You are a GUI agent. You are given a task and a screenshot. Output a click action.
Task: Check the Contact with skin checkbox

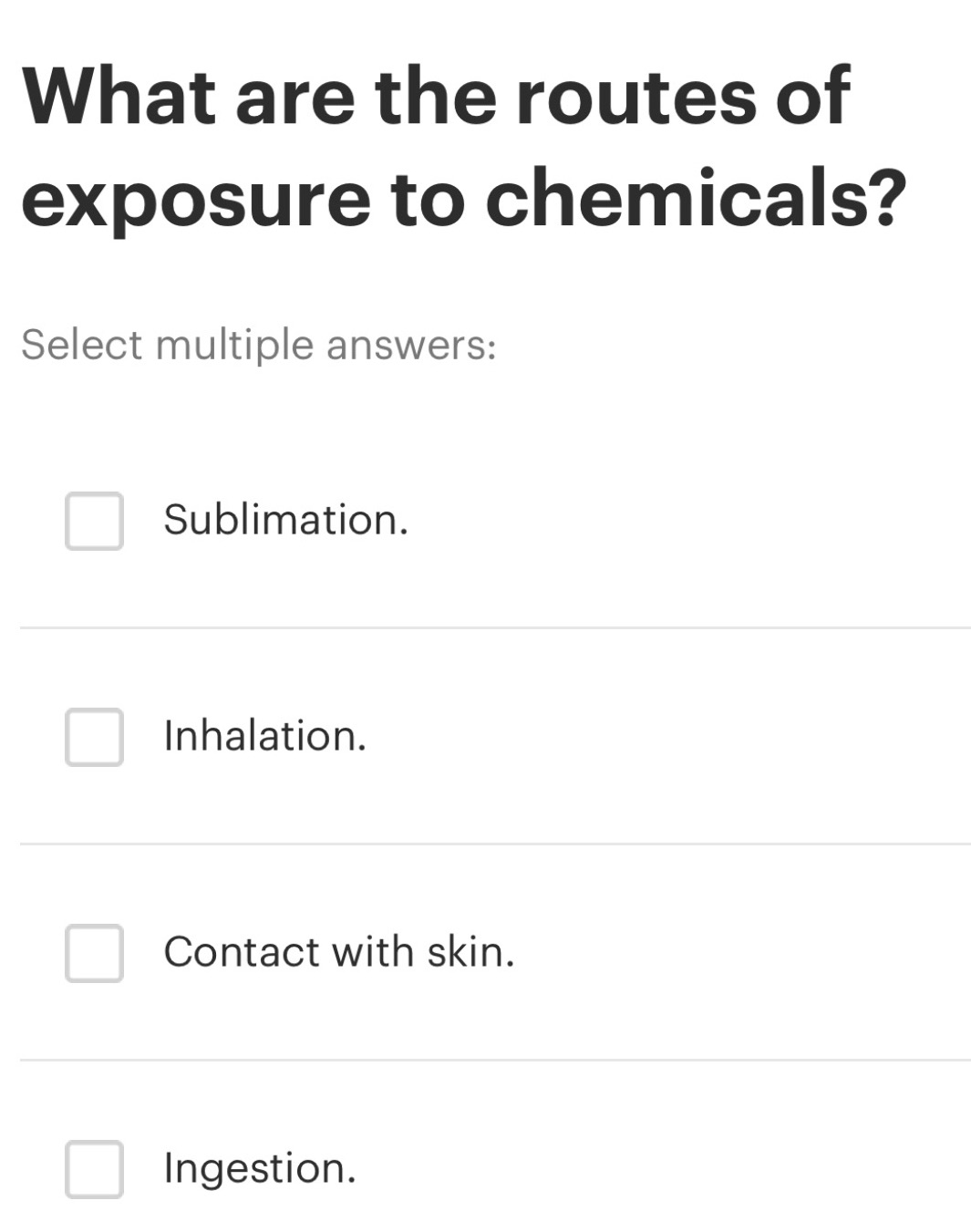(x=93, y=952)
